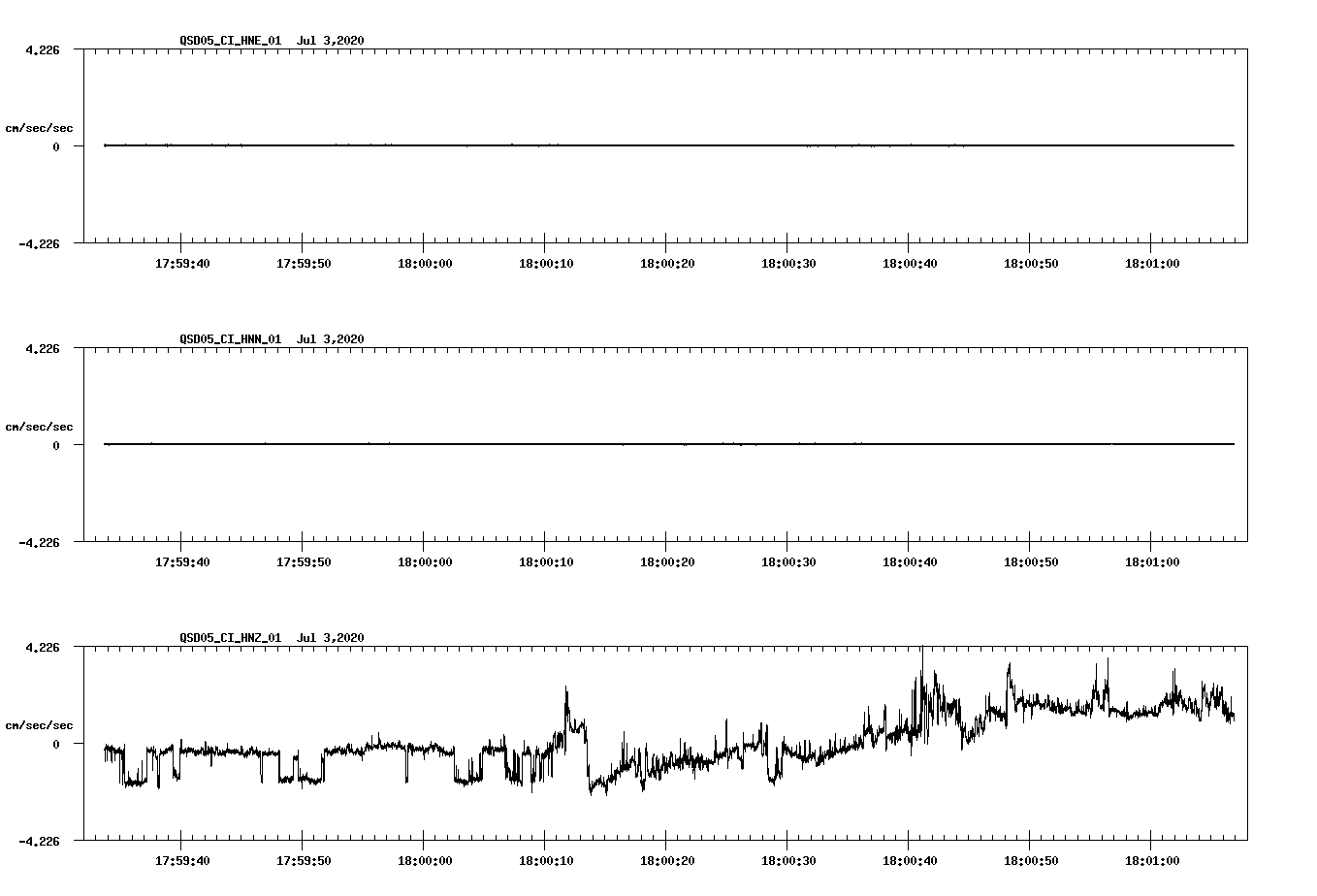Click 18:01:00 time label under HNE plot
The height and width of the screenshot is (896, 1317).
point(1152,263)
